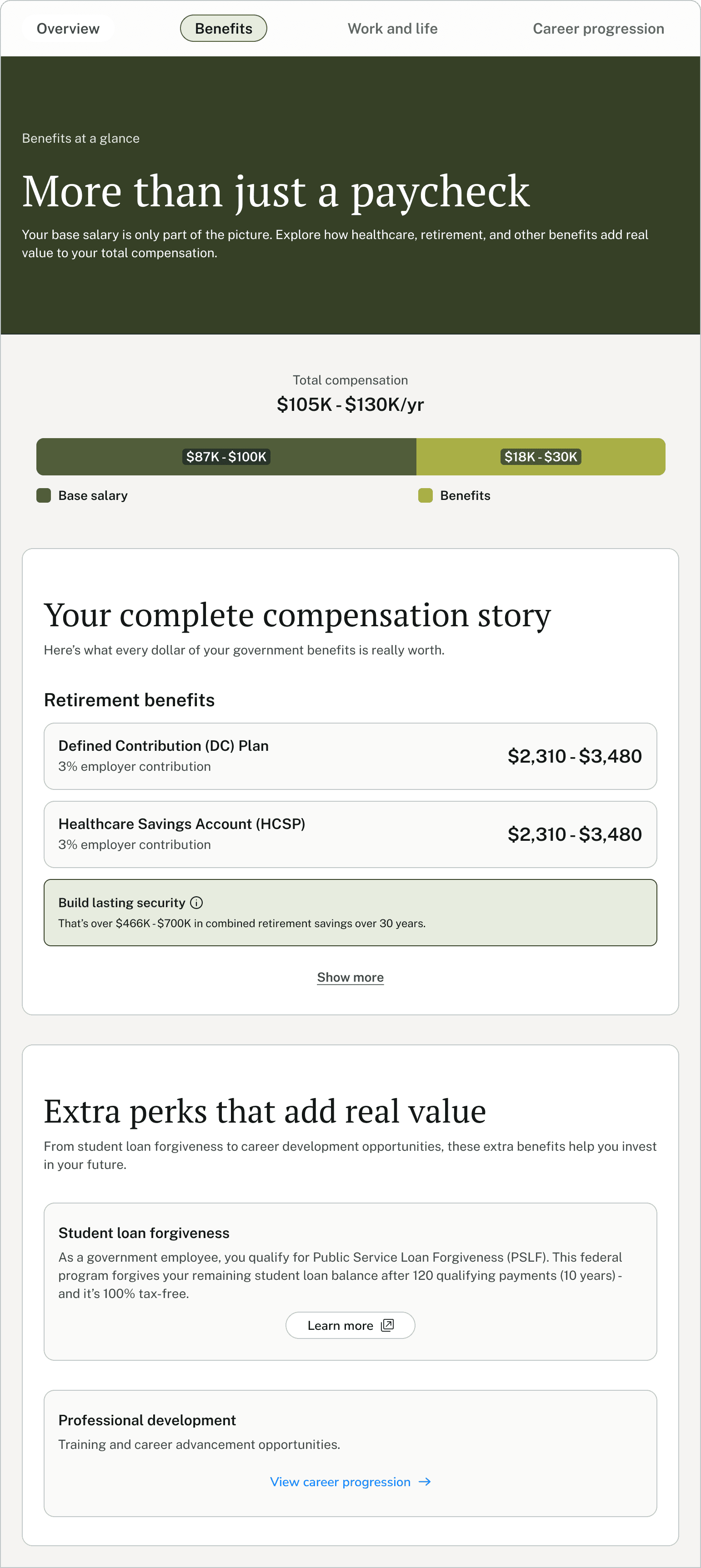Click the $87K - $100K base salary bar segment

pyautogui.click(x=226, y=456)
